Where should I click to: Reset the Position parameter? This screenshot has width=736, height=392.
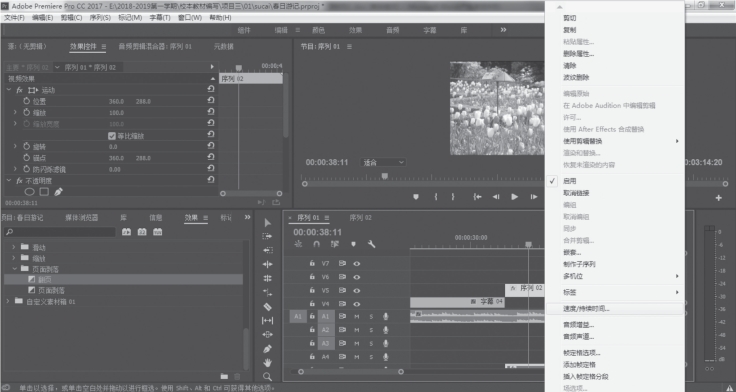211,100
